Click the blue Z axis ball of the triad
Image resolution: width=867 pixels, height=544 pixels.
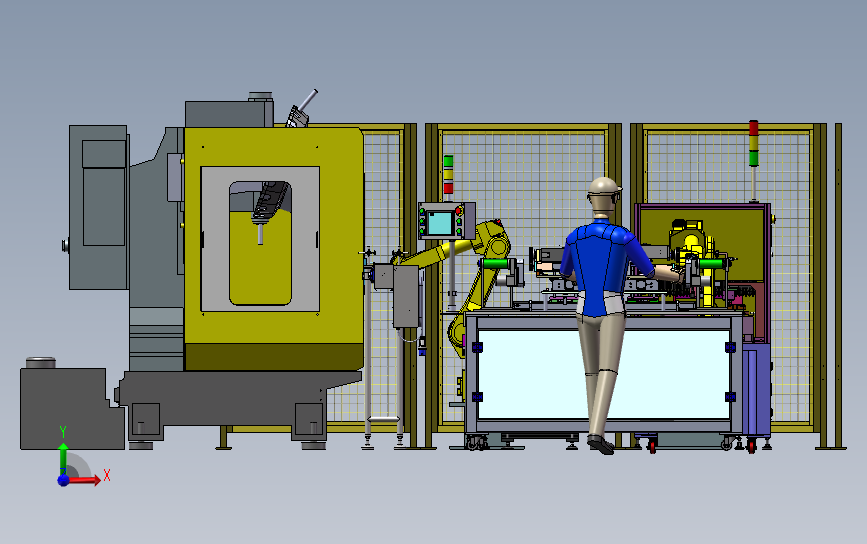tap(63, 480)
